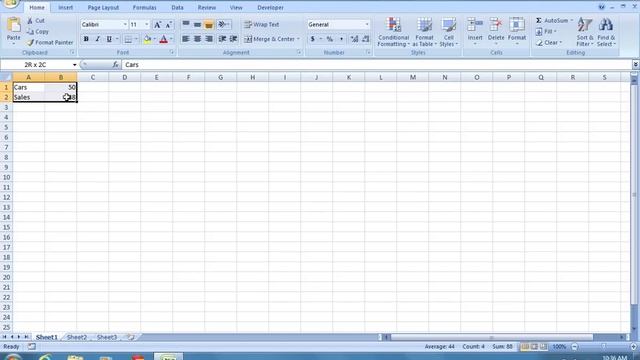Screen dimensions: 640x360
Task: Toggle Bottom Align vertical alignment
Action: (x=209, y=24)
